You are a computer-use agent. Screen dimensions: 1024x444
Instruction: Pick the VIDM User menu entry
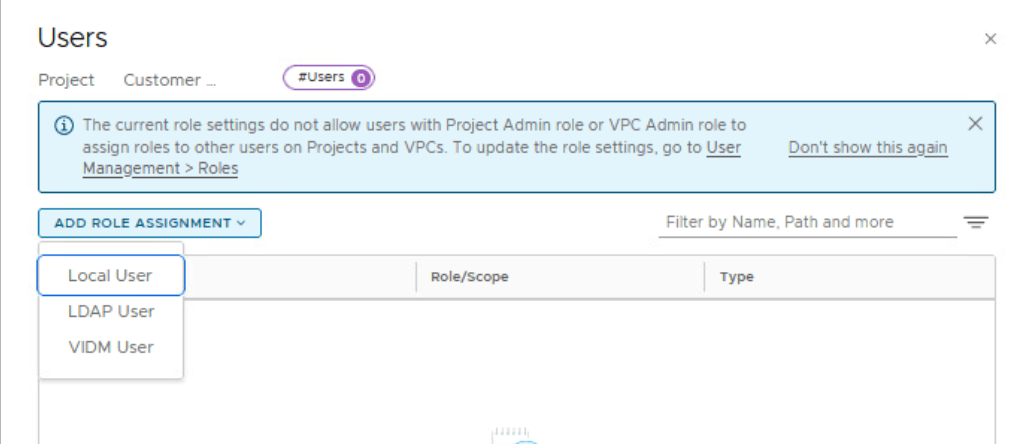point(110,347)
